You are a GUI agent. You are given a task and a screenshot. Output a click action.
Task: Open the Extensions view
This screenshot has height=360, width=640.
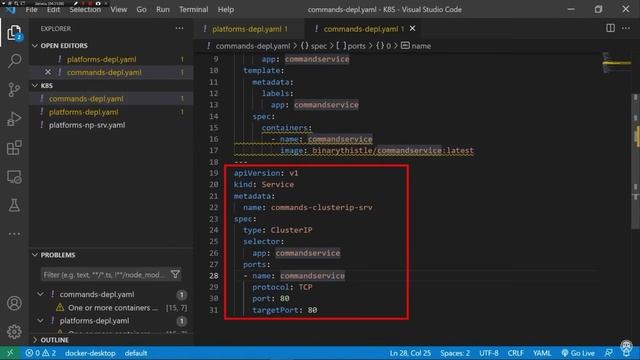pyautogui.click(x=14, y=148)
